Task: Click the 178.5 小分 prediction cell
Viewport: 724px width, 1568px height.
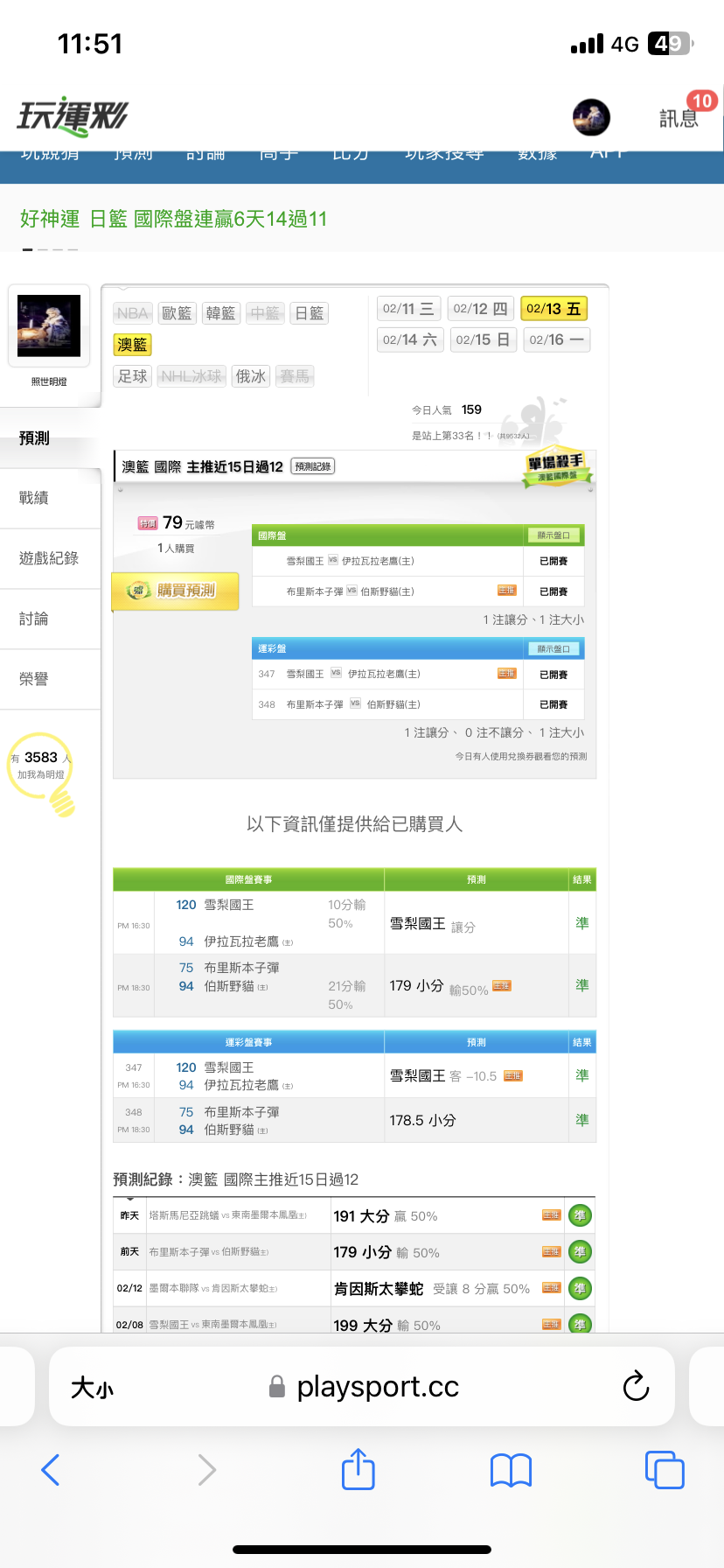Action: 477,1120
